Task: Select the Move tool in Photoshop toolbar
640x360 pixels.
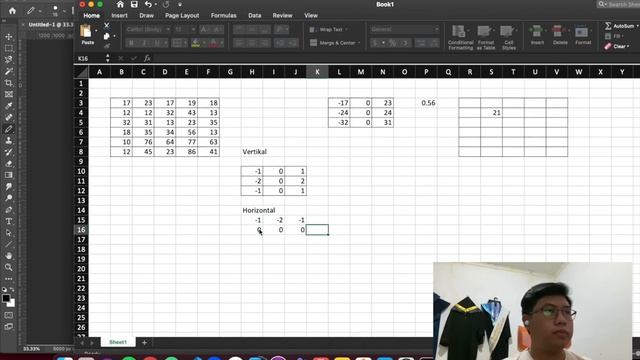Action: [x=9, y=37]
